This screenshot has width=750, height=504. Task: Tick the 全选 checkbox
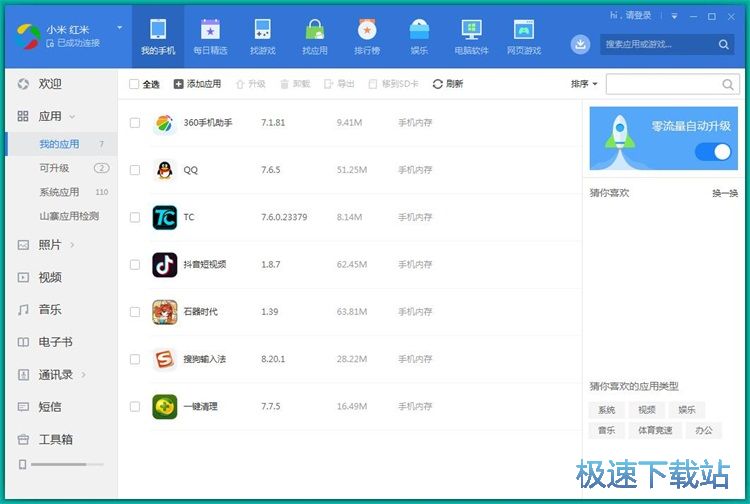click(x=134, y=84)
